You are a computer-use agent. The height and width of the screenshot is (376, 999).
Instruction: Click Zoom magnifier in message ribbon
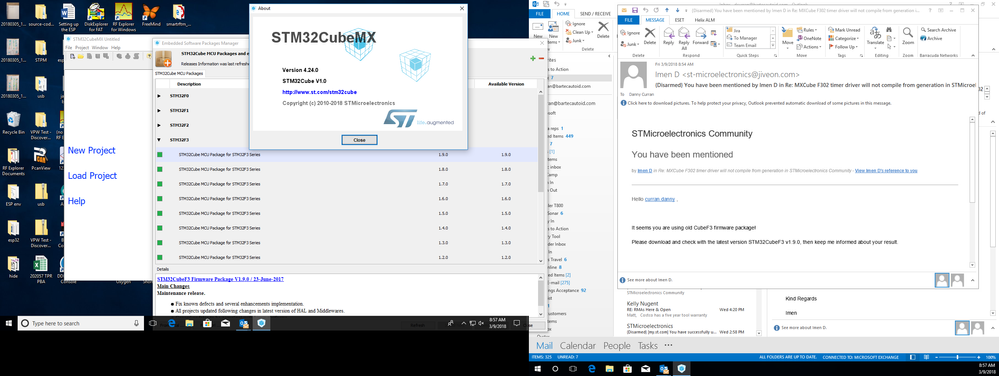tap(908, 35)
